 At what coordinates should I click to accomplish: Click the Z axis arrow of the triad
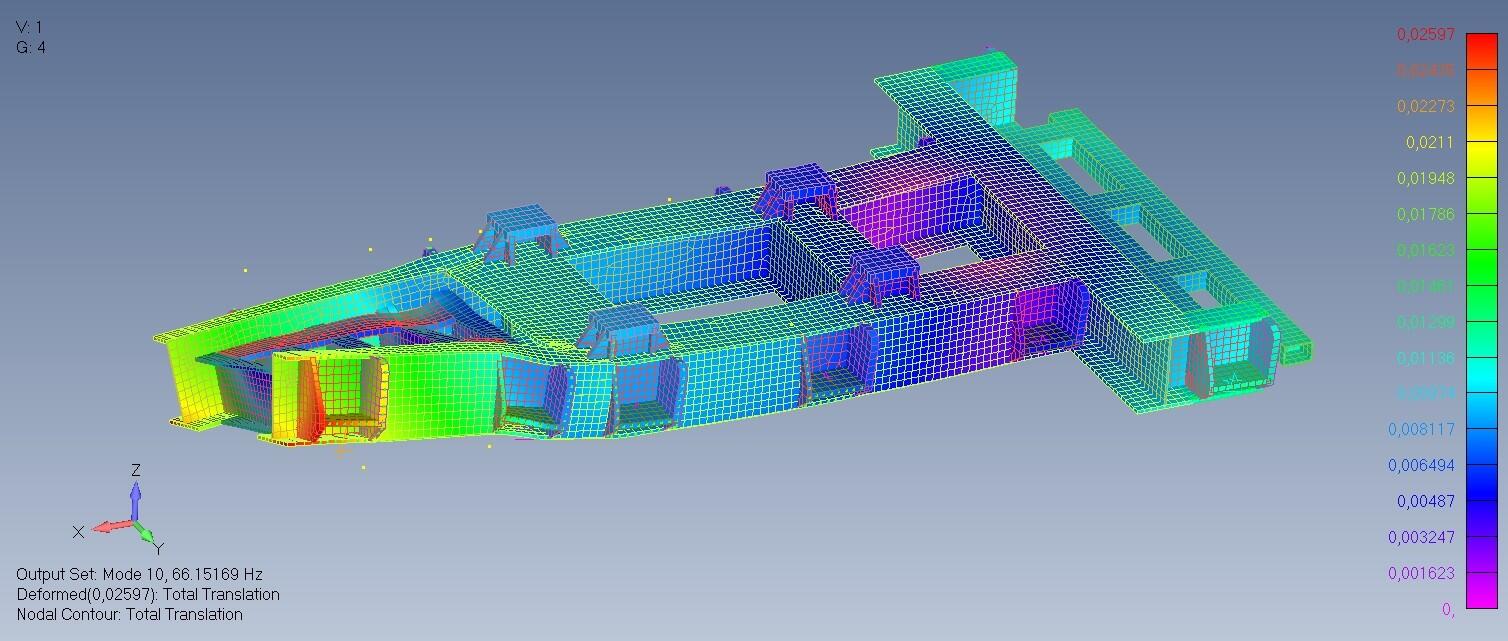click(x=135, y=495)
